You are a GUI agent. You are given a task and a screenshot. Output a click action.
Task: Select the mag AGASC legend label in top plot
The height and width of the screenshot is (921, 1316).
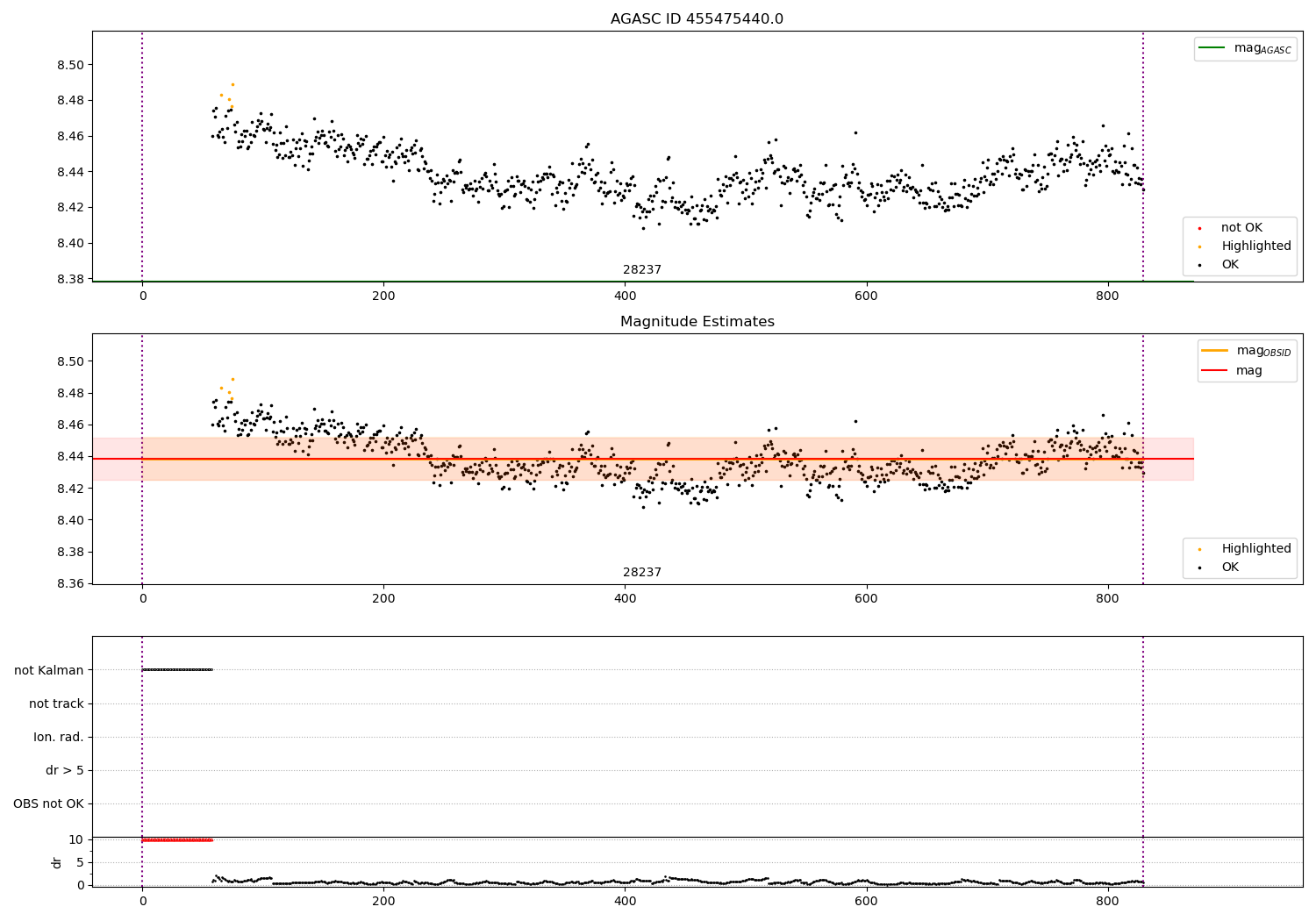point(1262,48)
